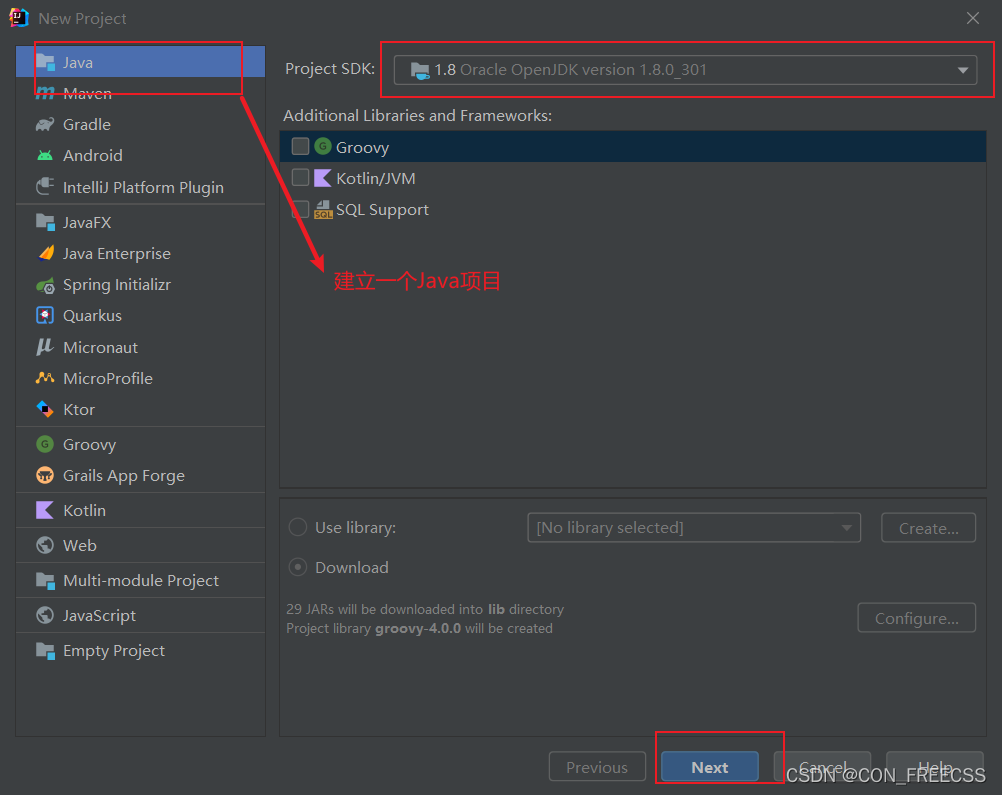The width and height of the screenshot is (1002, 795).
Task: Close the New Project dialog
Action: pos(973,19)
